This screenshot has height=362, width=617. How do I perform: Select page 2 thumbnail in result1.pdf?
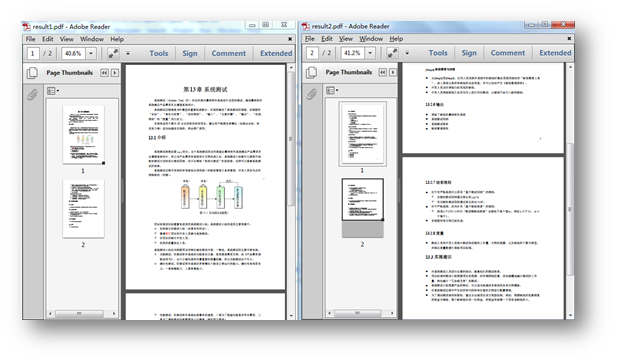pyautogui.click(x=83, y=209)
